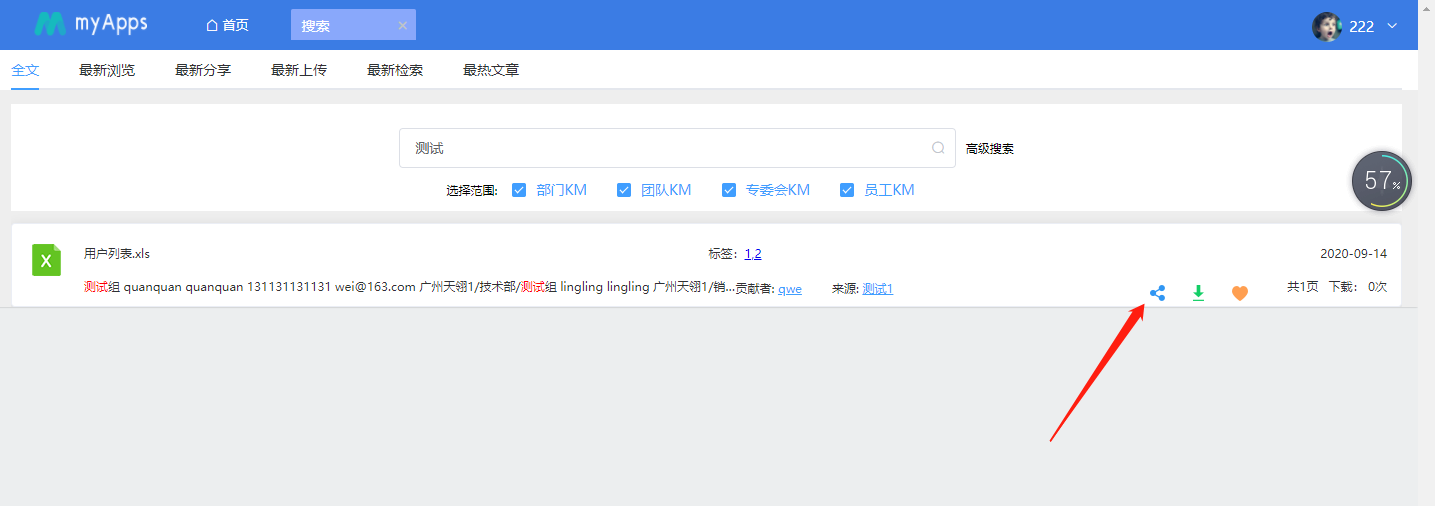Close the 搜索 tab
1435x506 pixels.
[402, 26]
